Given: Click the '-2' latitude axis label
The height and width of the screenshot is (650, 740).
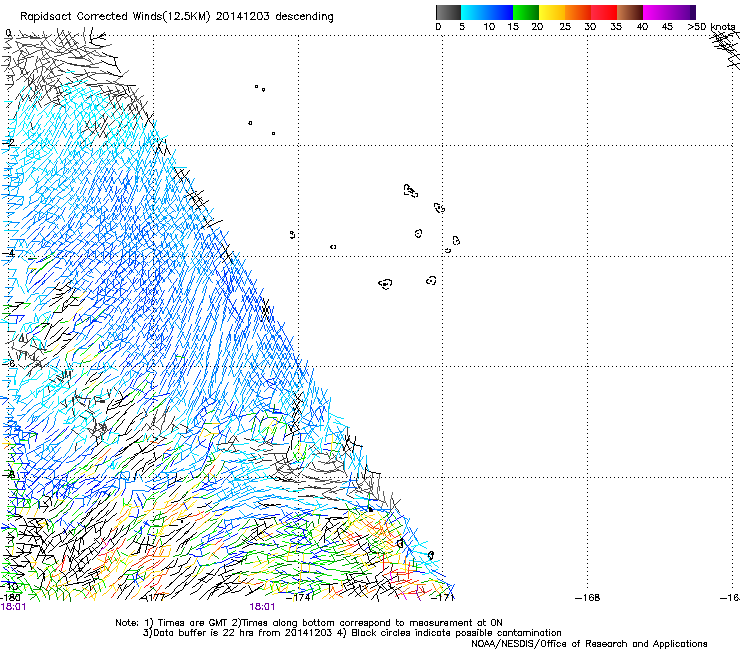Looking at the screenshot, I should 9,143.
